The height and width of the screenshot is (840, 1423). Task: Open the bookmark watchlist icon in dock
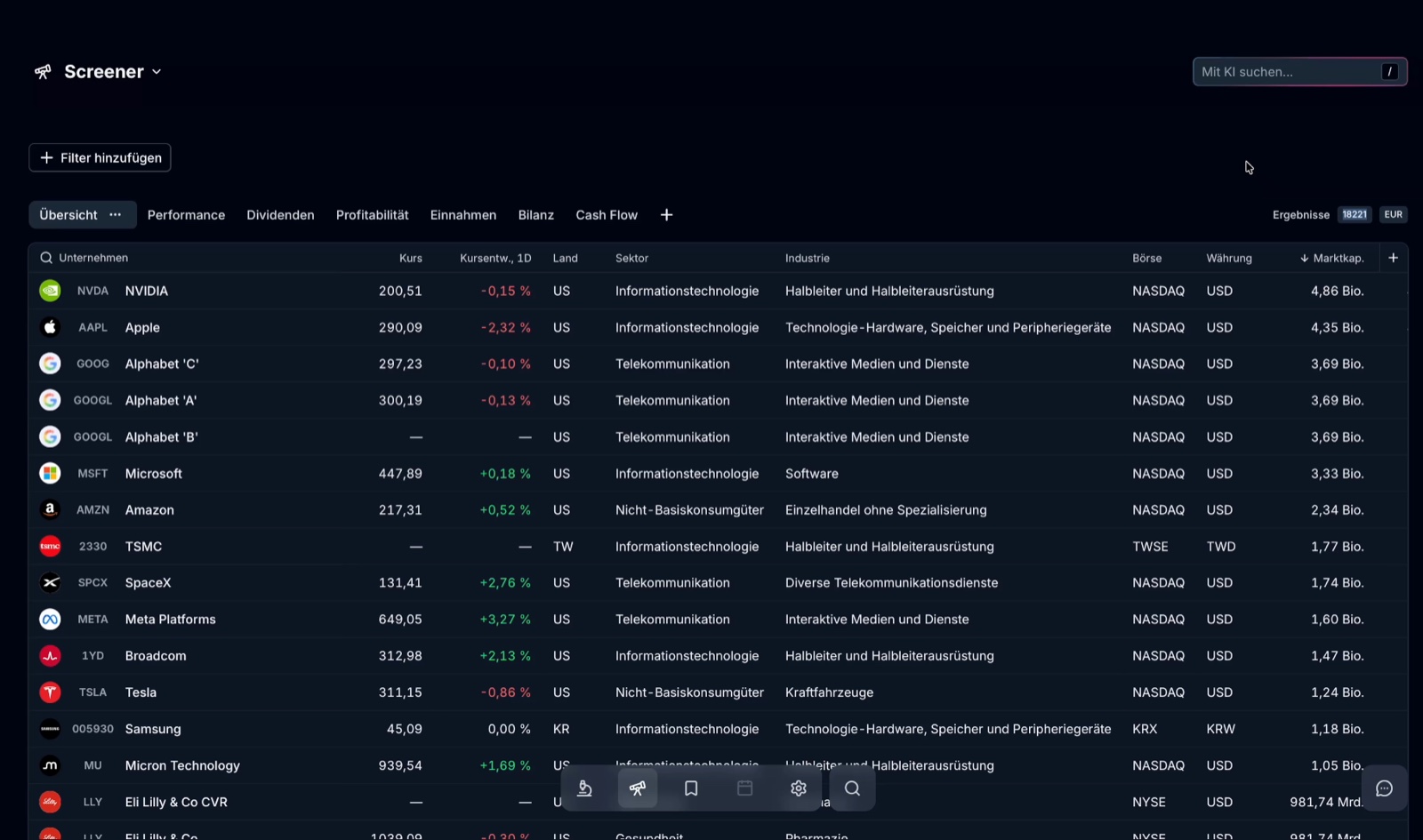coord(691,788)
